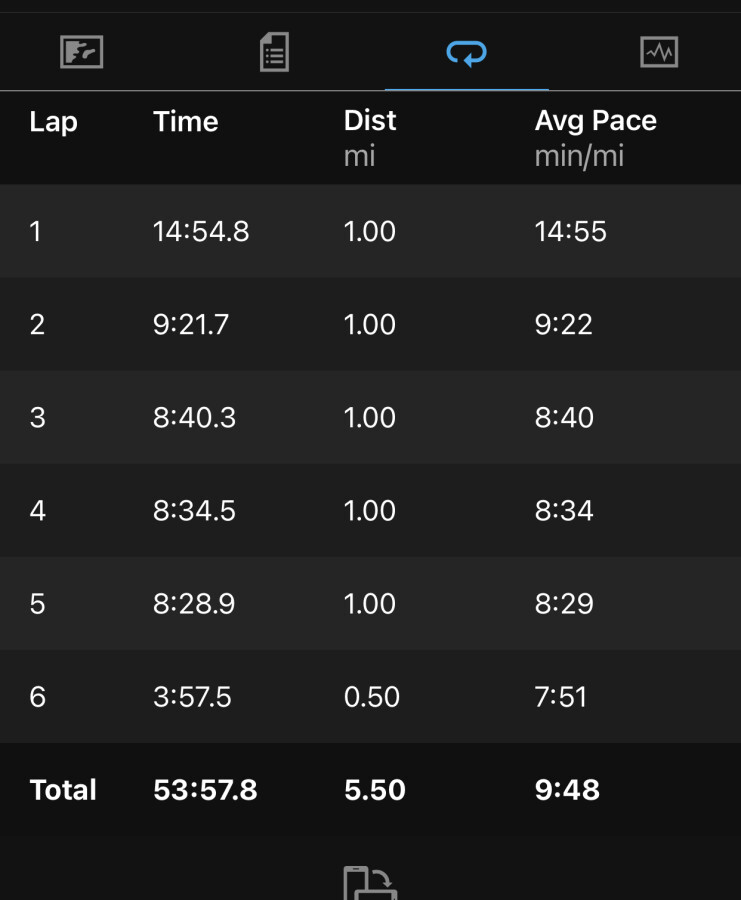This screenshot has width=741, height=900.
Task: Tap the total distance 5.50
Action: coord(375,790)
